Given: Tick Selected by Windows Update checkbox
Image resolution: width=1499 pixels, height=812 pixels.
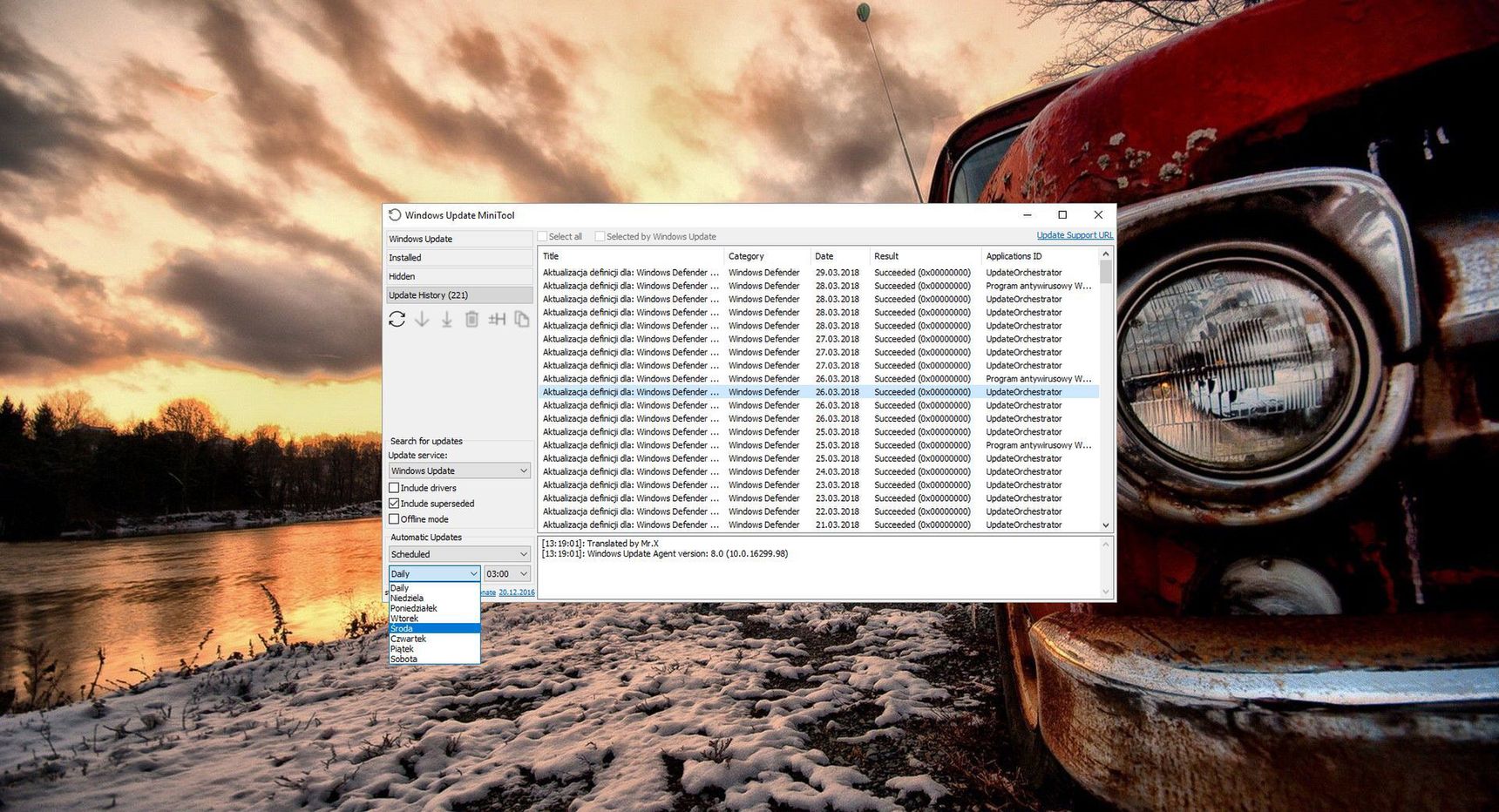Looking at the screenshot, I should 600,236.
